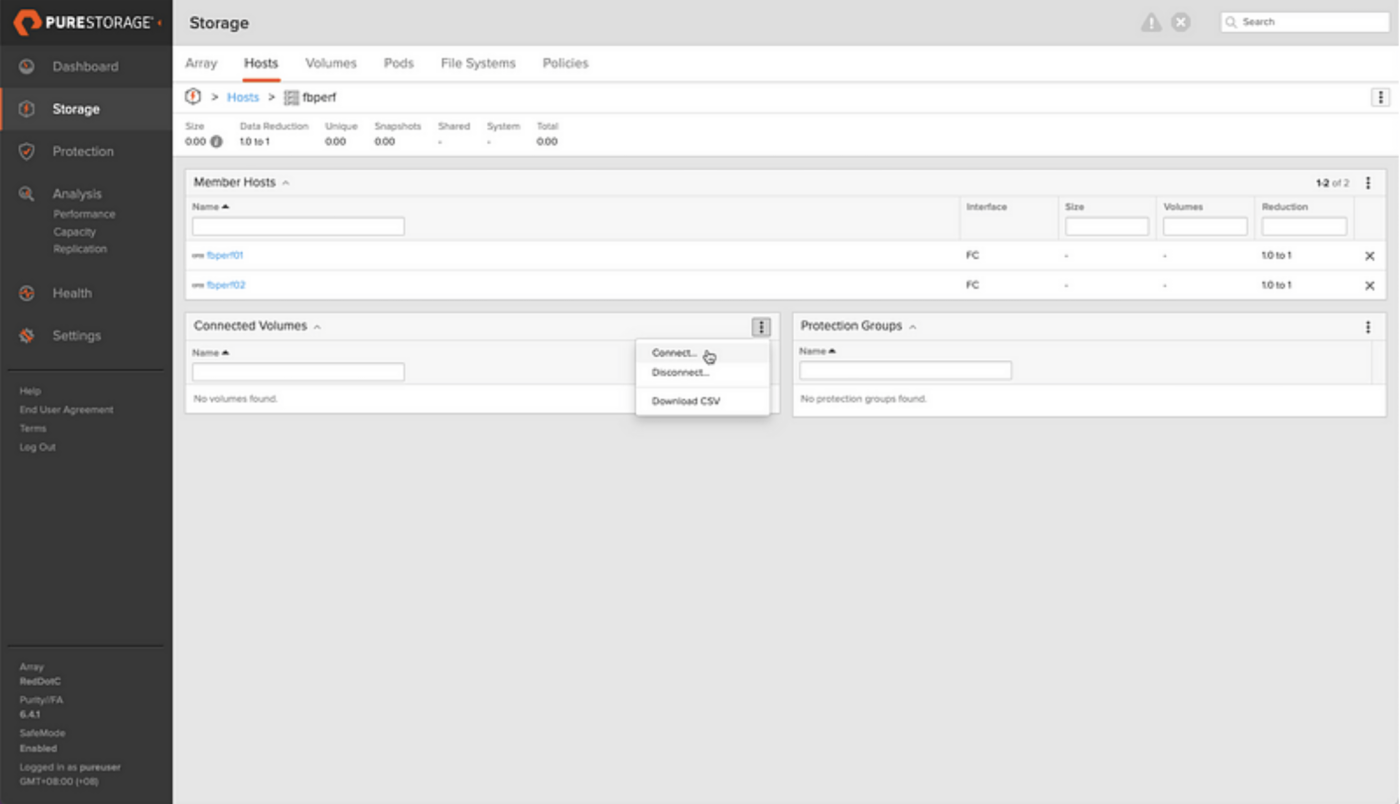
Task: Open the Terms link
Action: (x=33, y=428)
